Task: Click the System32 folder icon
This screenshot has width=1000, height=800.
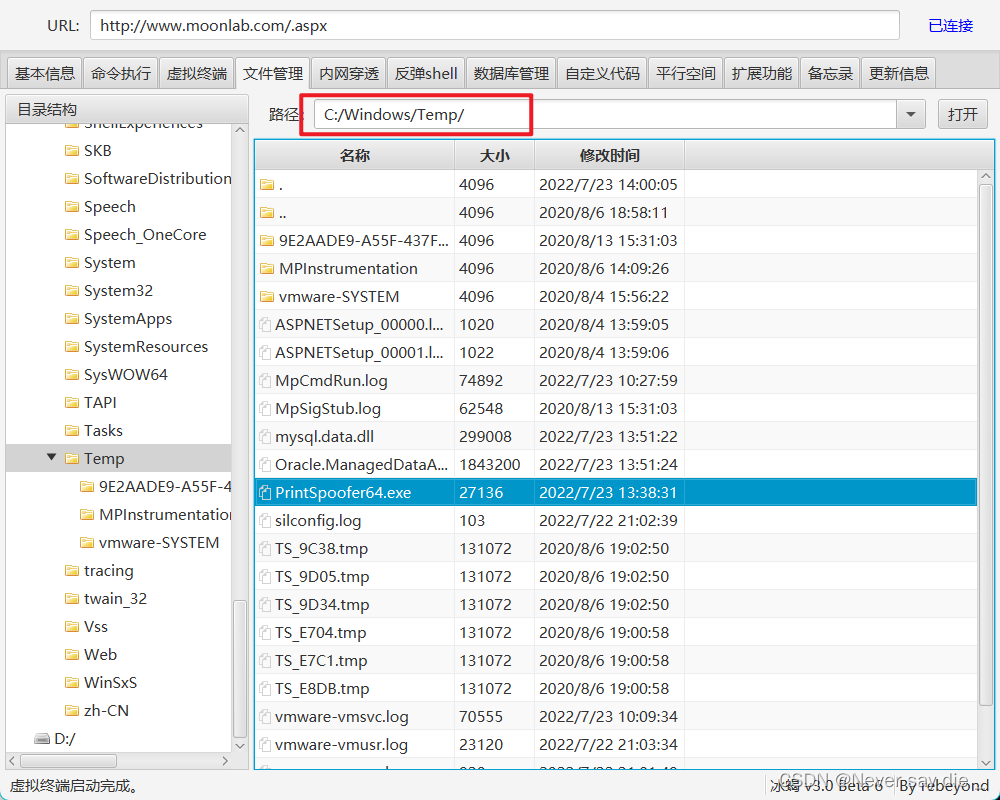Action: point(72,291)
